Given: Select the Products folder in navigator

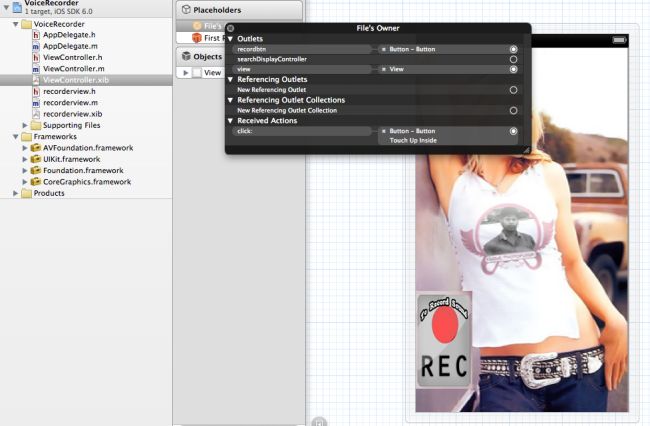Looking at the screenshot, I should pyautogui.click(x=48, y=193).
